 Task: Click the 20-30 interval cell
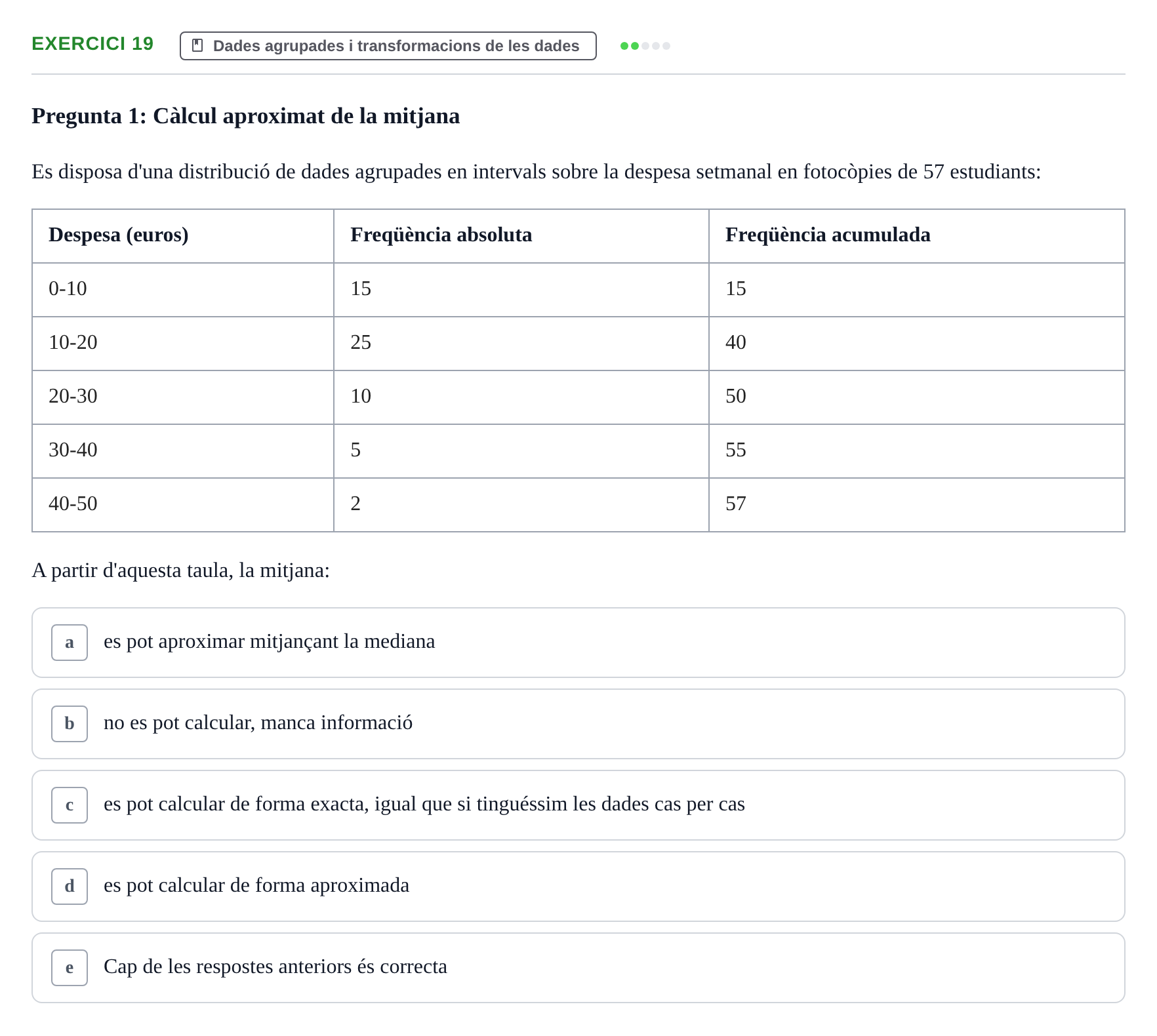point(183,397)
